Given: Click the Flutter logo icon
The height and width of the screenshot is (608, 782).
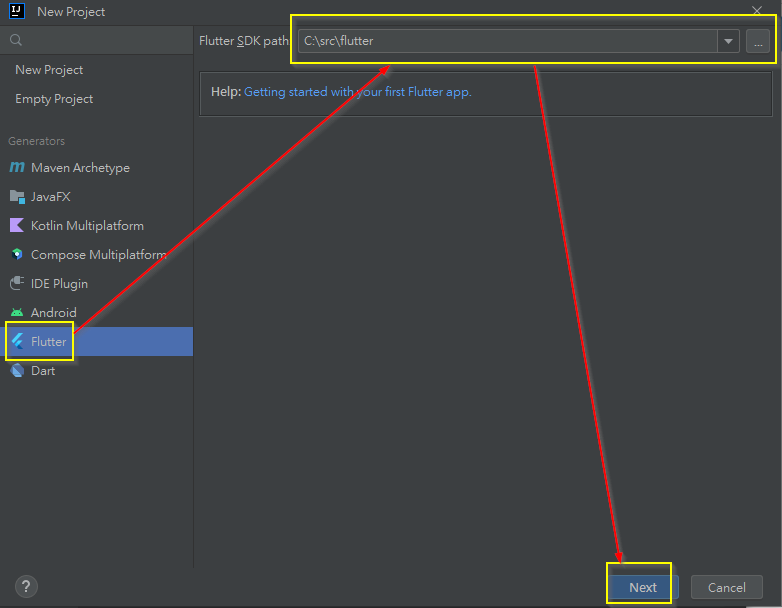Looking at the screenshot, I should pos(17,341).
